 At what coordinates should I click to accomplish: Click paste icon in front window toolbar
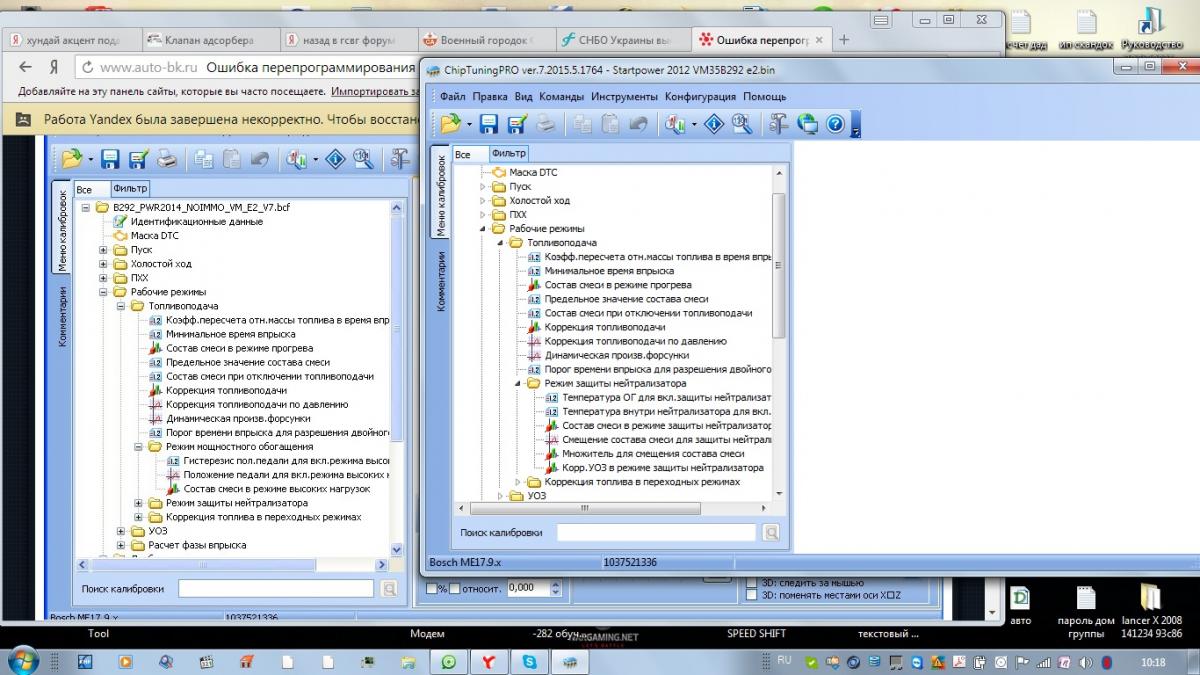coord(609,124)
